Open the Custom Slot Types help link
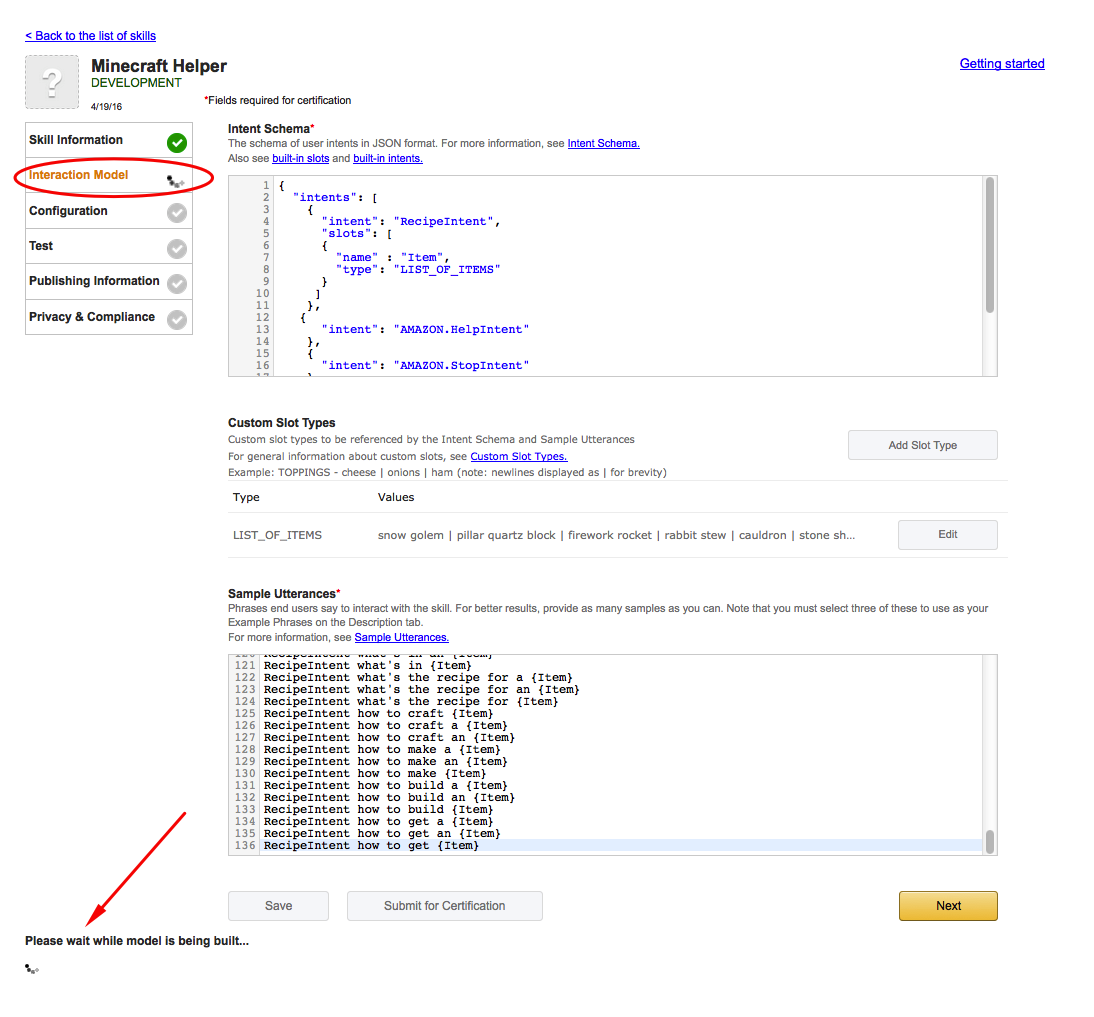 pos(518,456)
